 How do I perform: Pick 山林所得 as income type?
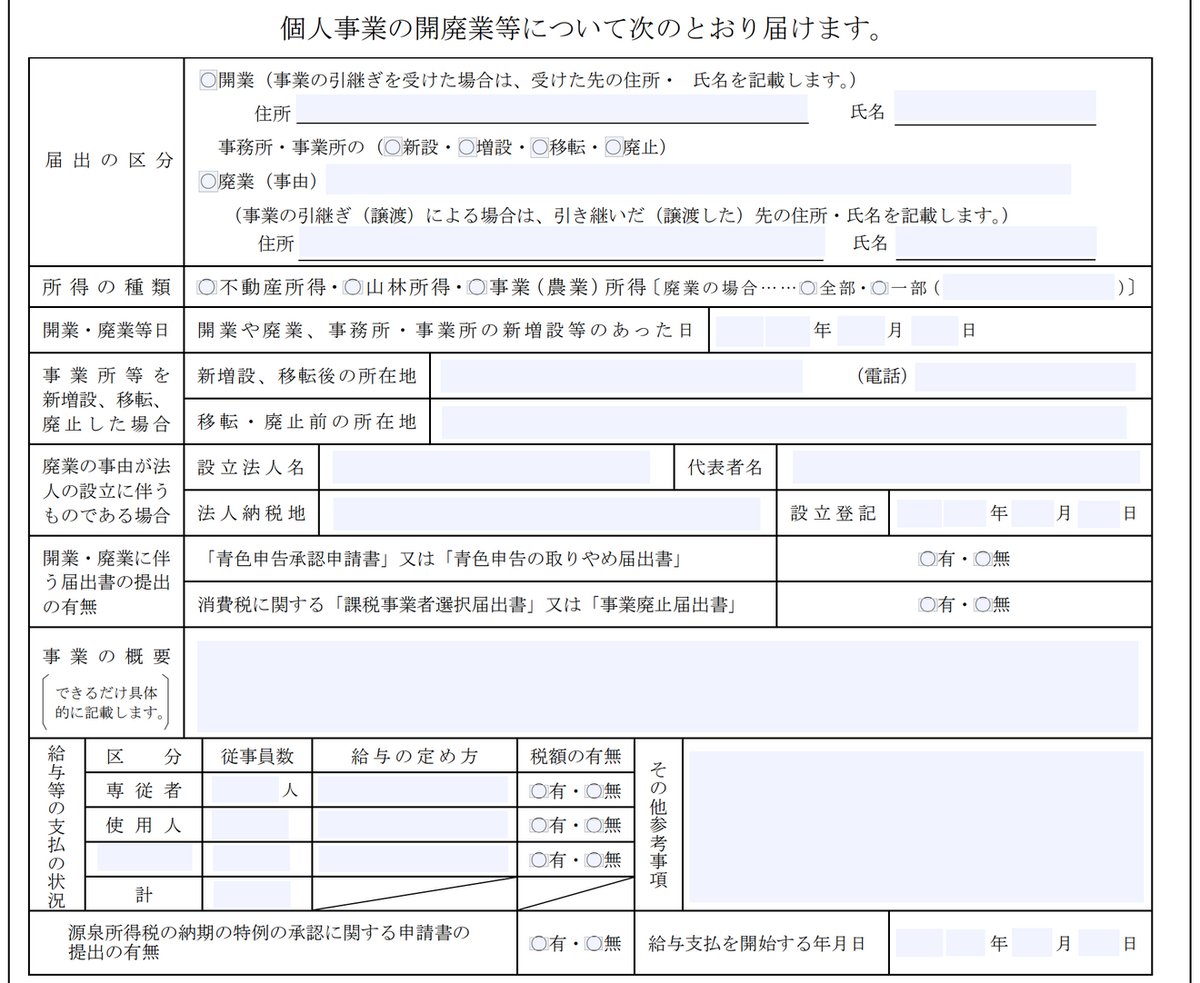pos(352,288)
